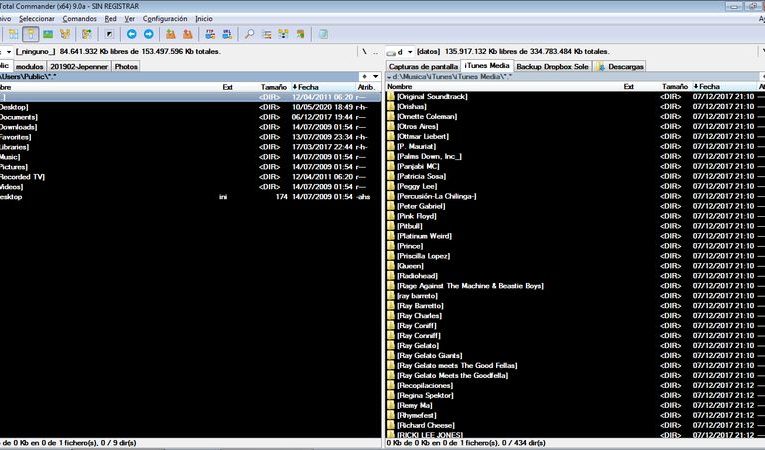The image size is (765, 450).
Task: Click the invert selection toolbar icon
Action: [87, 34]
